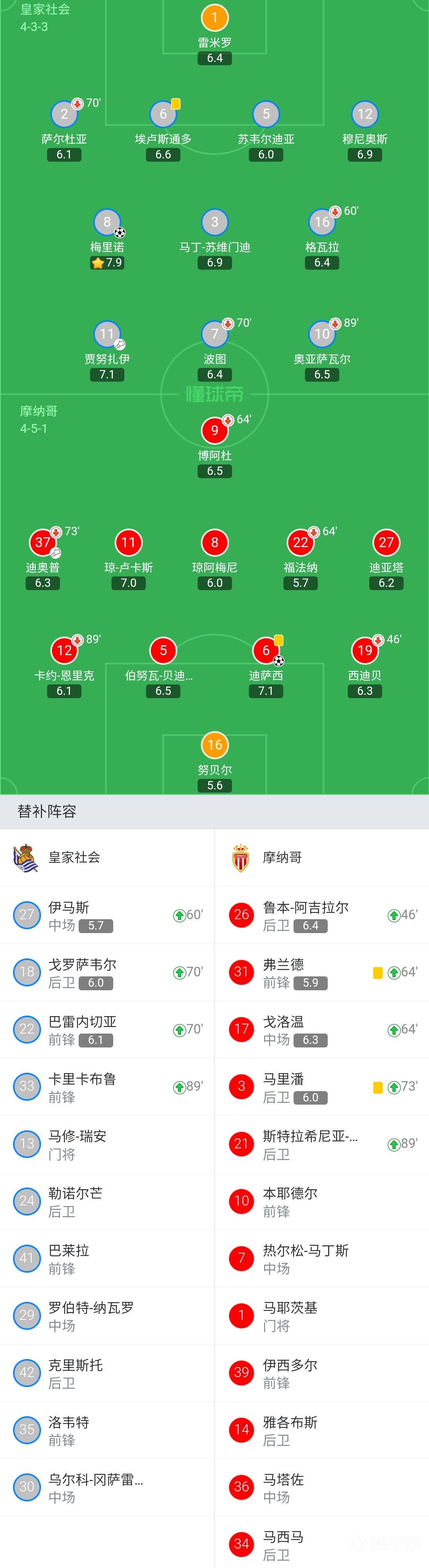
Task: Click the Monaco club crest
Action: (241, 858)
